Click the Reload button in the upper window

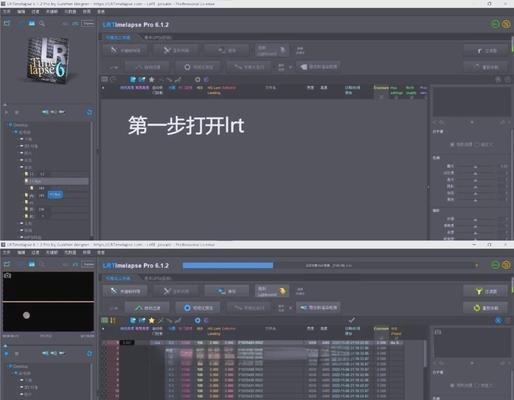coord(486,67)
